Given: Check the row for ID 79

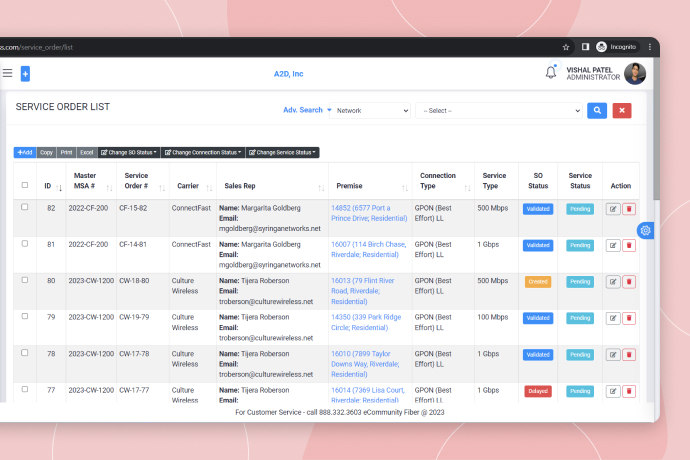Looking at the screenshot, I should [25, 316].
